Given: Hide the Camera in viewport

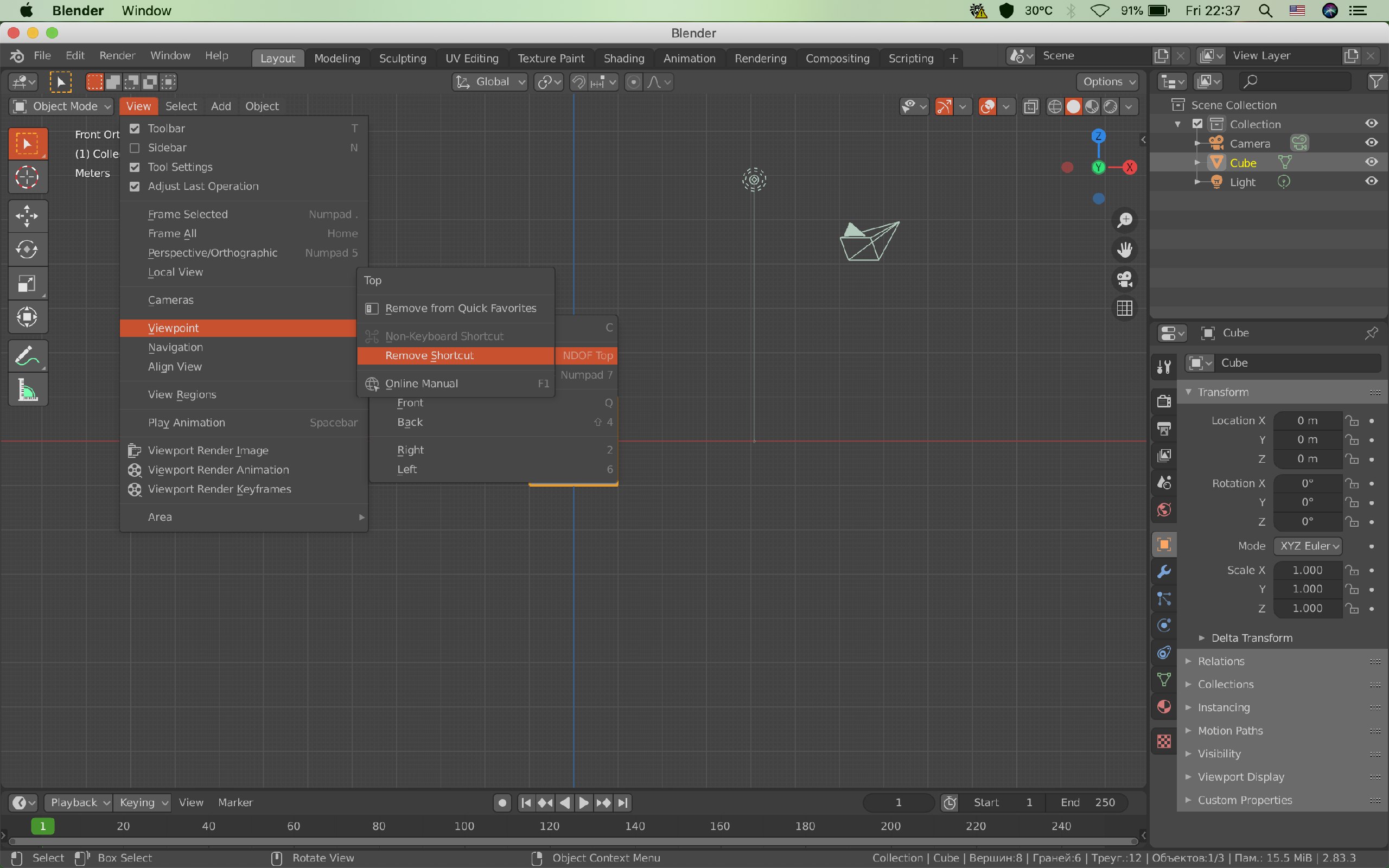Looking at the screenshot, I should (1371, 143).
